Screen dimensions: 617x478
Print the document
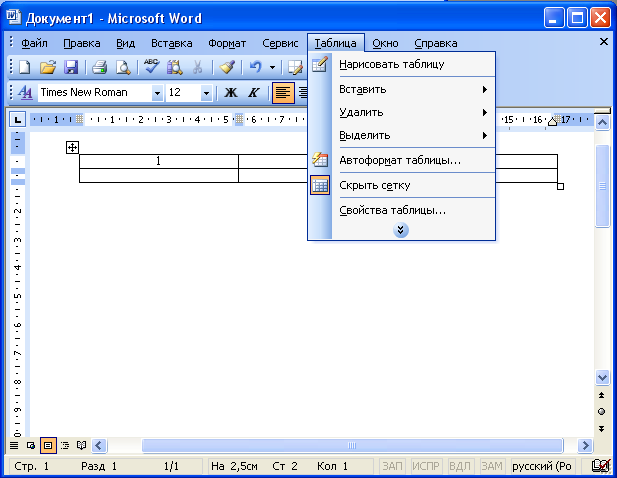(100, 67)
